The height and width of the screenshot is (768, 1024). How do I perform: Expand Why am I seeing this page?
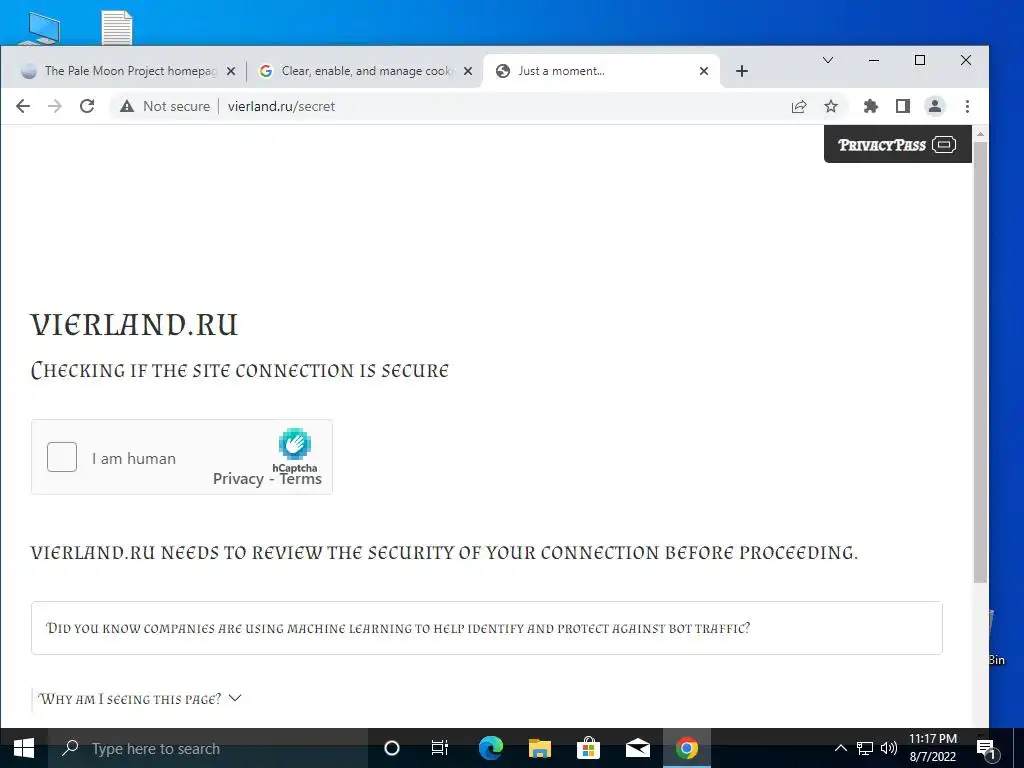pos(140,699)
